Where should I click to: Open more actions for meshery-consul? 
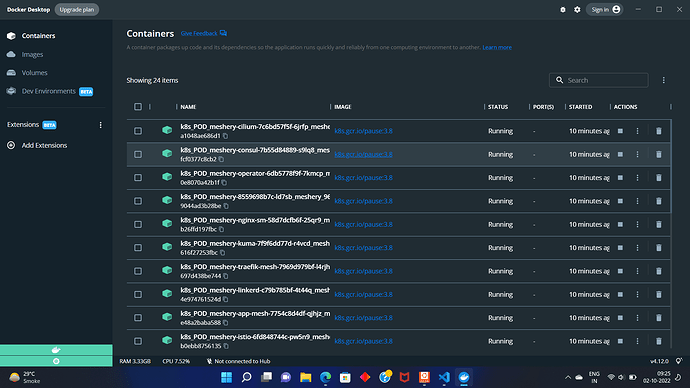[x=637, y=154]
